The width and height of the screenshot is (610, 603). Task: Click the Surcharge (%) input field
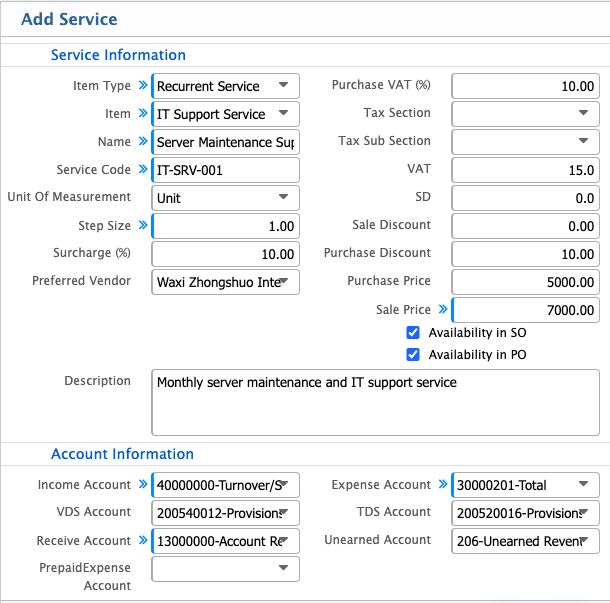pyautogui.click(x=226, y=254)
